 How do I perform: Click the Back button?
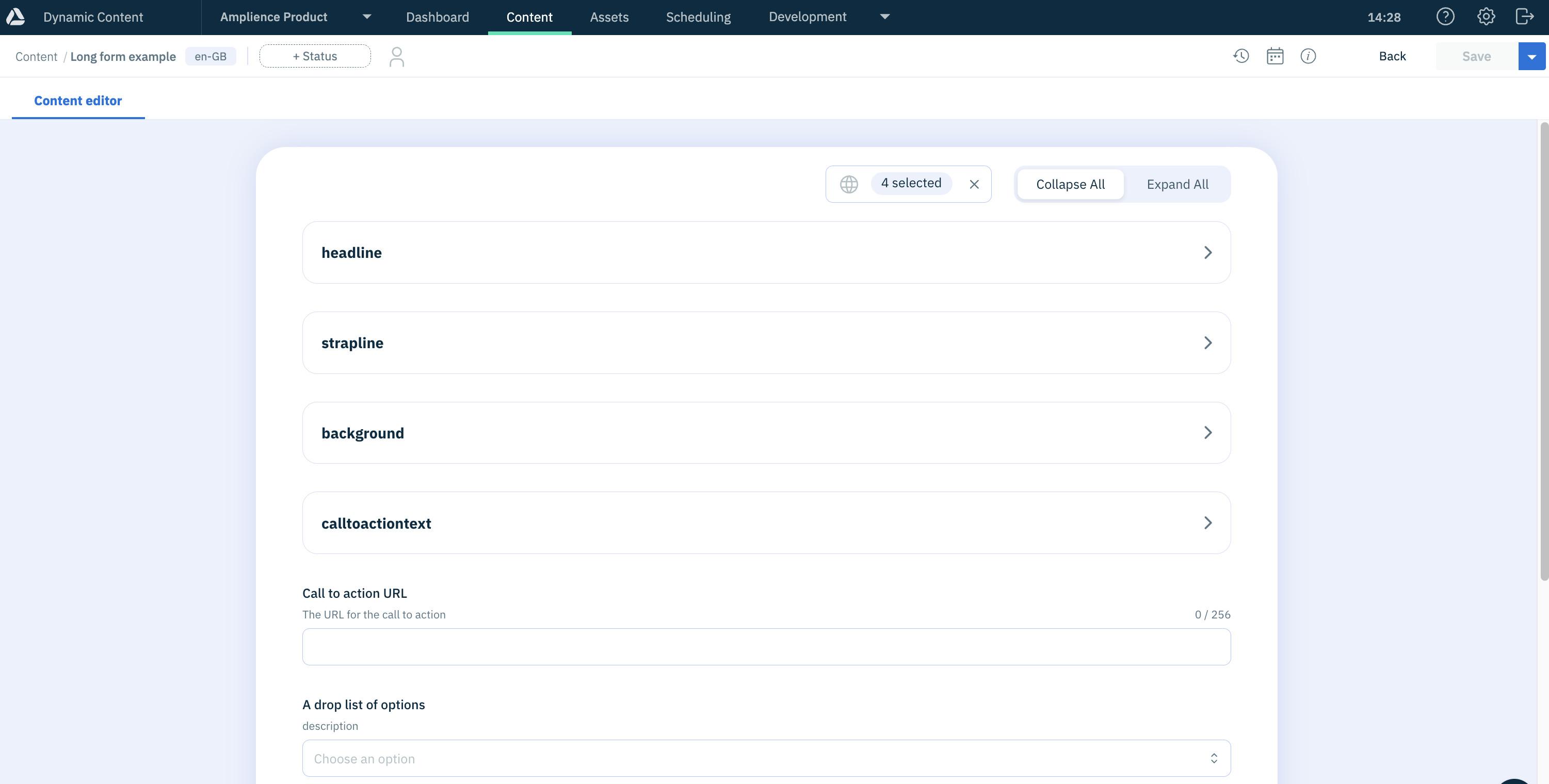click(x=1392, y=56)
